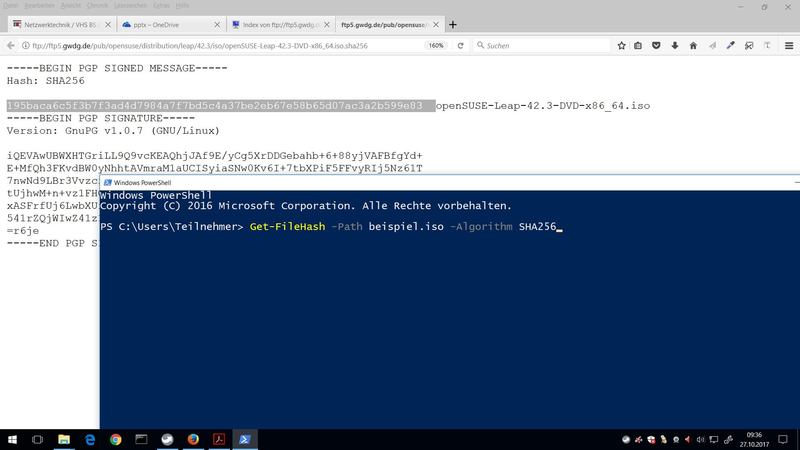The image size is (800, 450).
Task: Click the 'PS C:\Users\Teilnehmer>' prompt text
Action: tap(172, 227)
